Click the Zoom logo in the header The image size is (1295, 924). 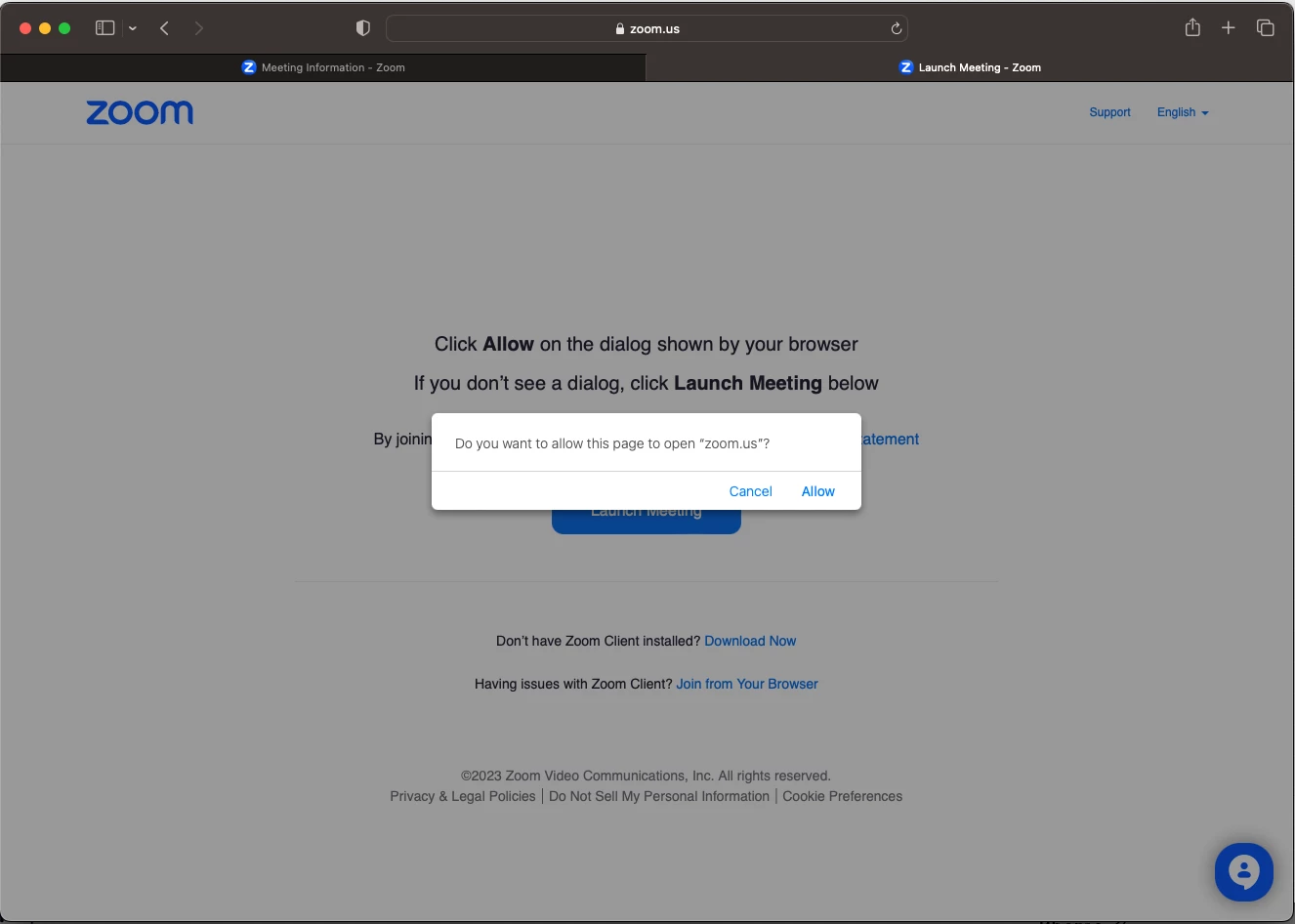coord(140,112)
